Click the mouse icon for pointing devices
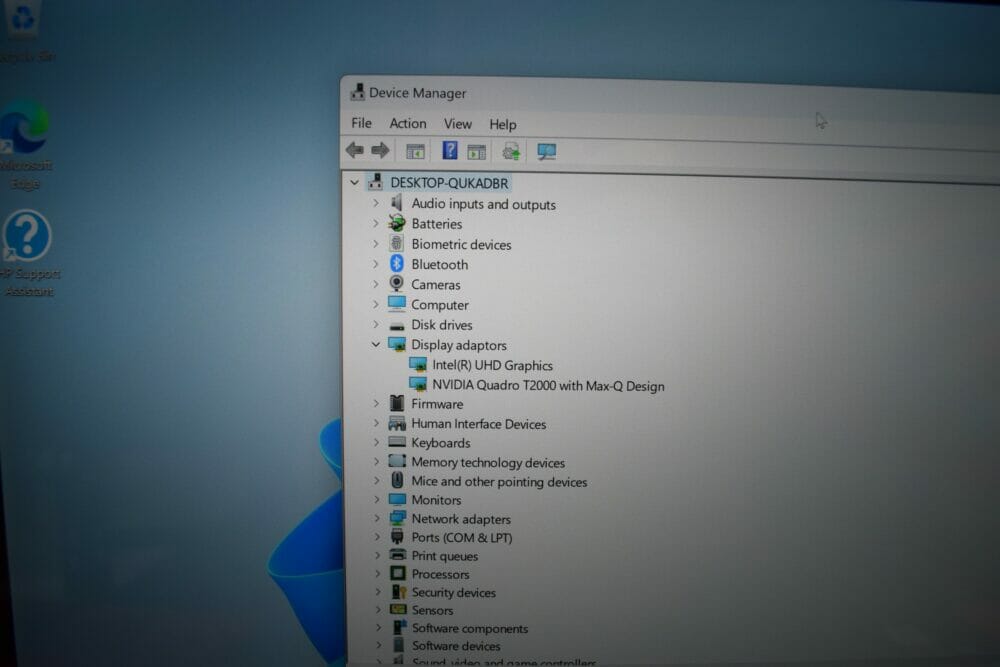 click(x=397, y=480)
